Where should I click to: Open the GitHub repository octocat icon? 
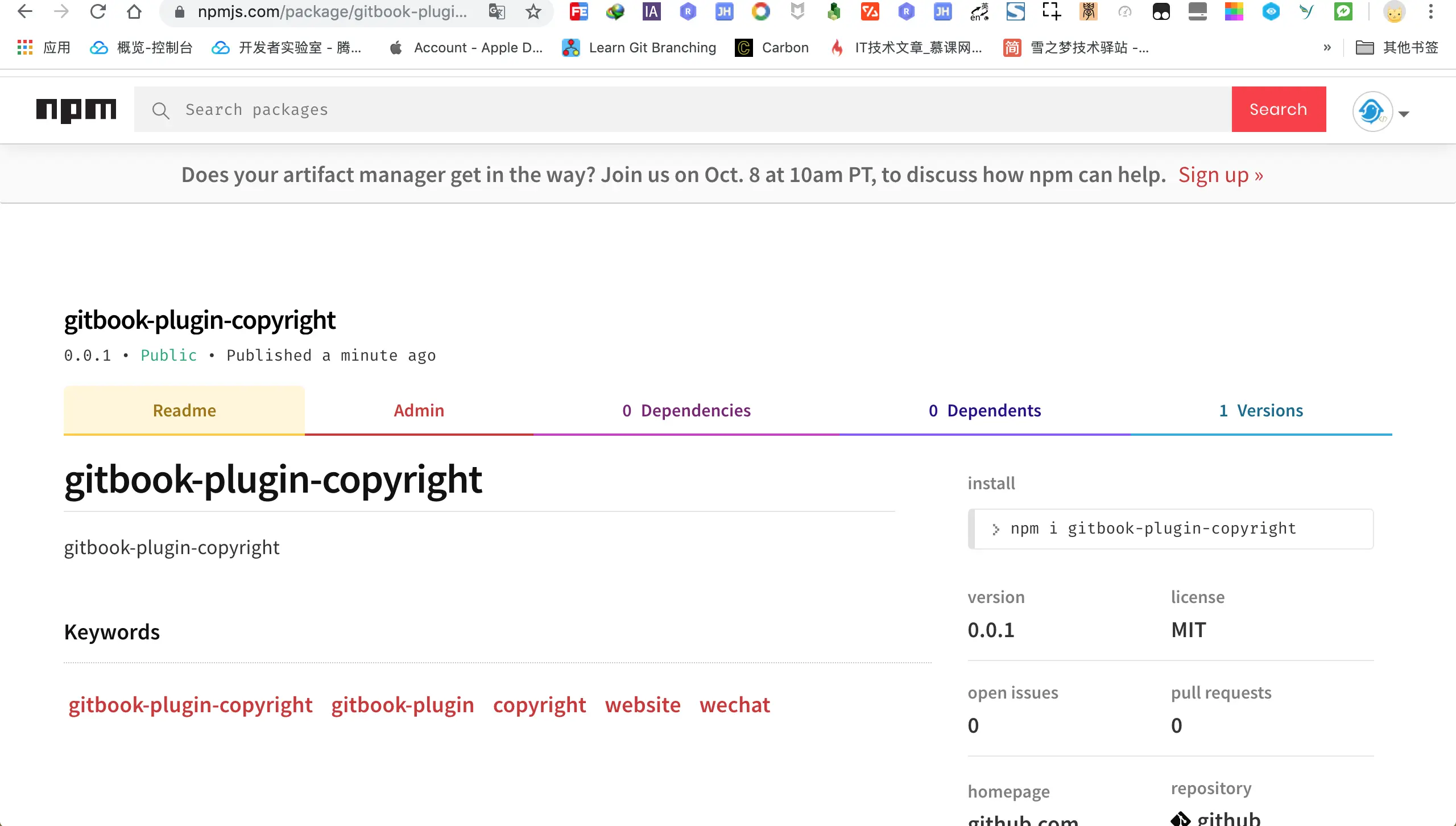click(x=1182, y=819)
